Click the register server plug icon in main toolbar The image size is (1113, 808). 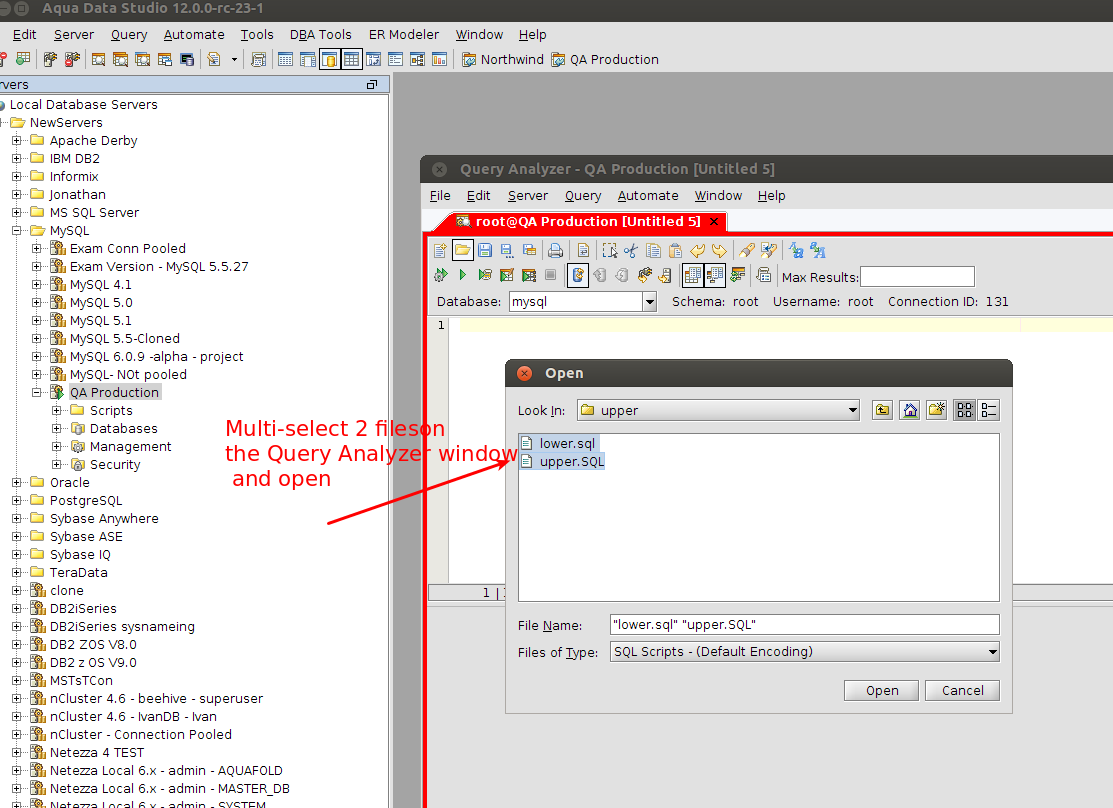tap(50, 60)
